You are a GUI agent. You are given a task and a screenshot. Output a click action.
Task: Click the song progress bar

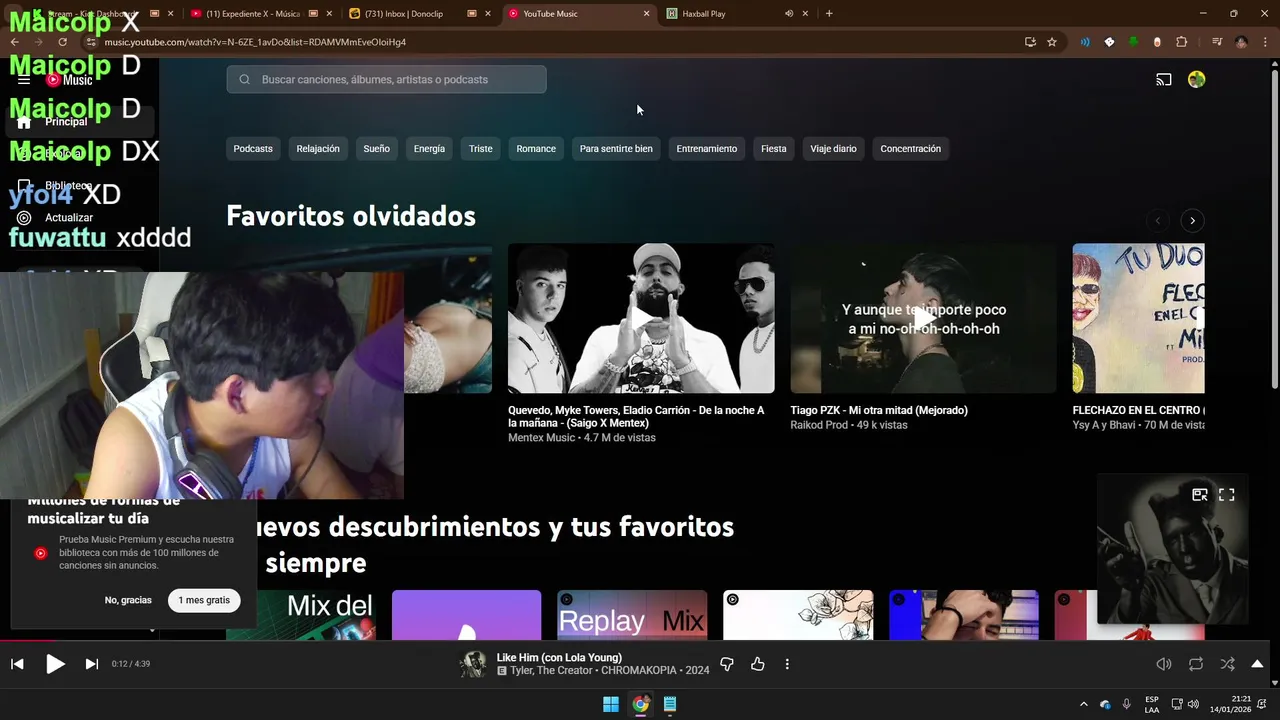point(640,642)
